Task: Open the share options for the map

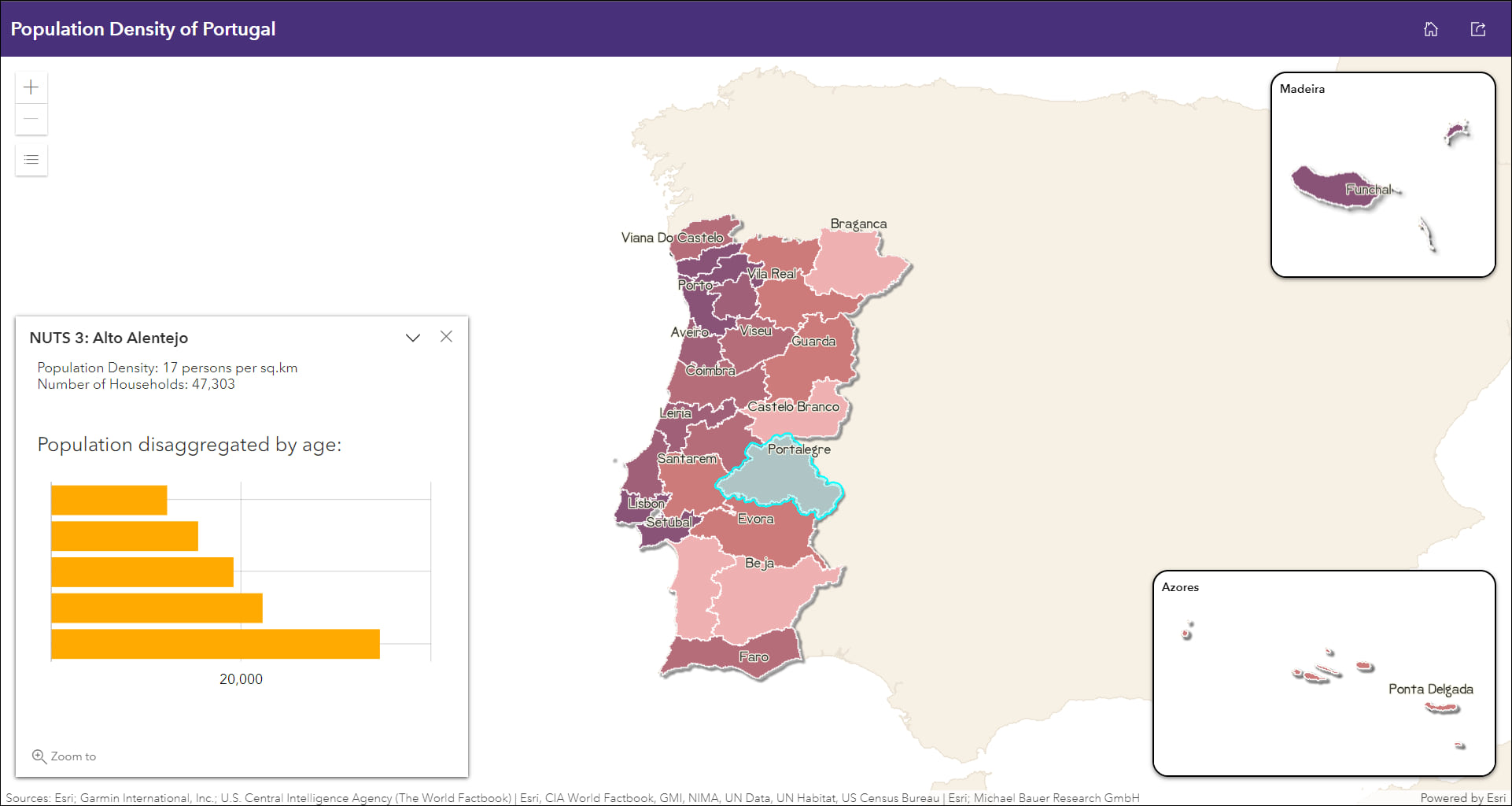Action: tap(1478, 28)
